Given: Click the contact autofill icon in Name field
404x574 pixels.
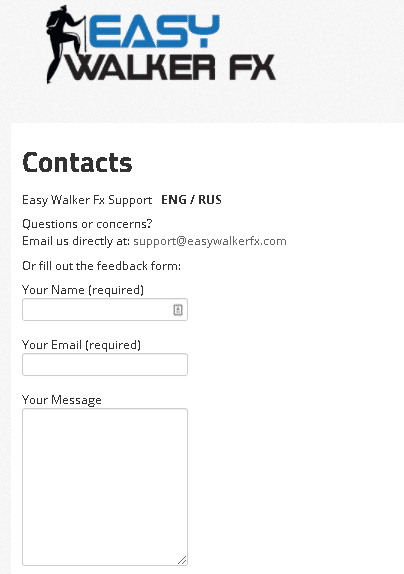Looking at the screenshot, I should (178, 310).
